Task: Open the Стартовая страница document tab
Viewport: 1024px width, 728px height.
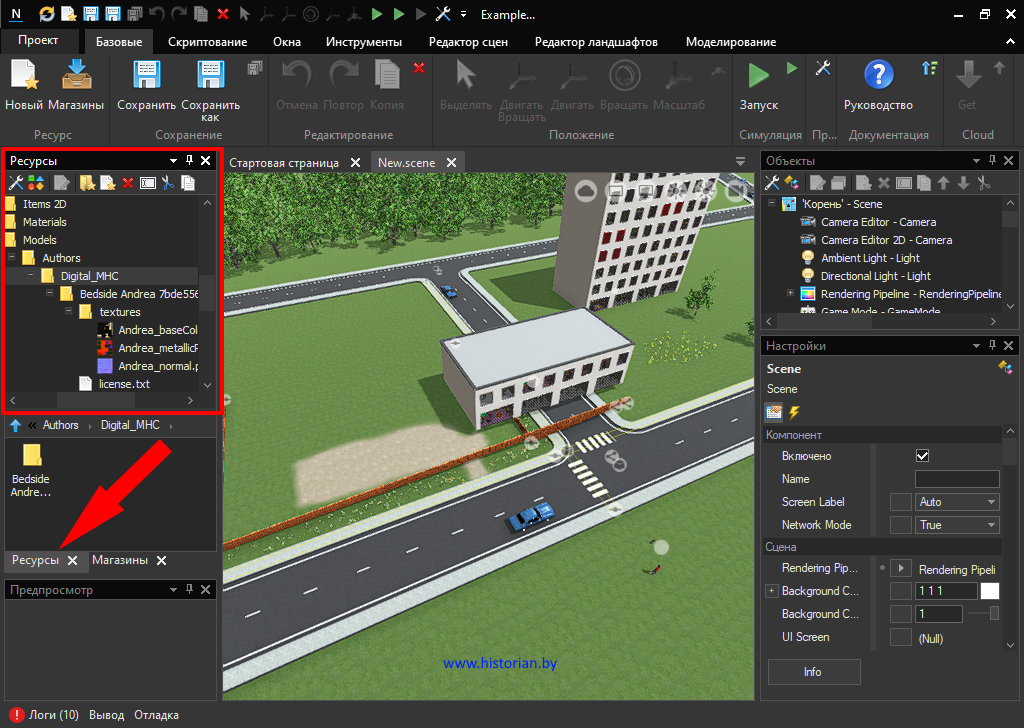Action: pos(283,163)
